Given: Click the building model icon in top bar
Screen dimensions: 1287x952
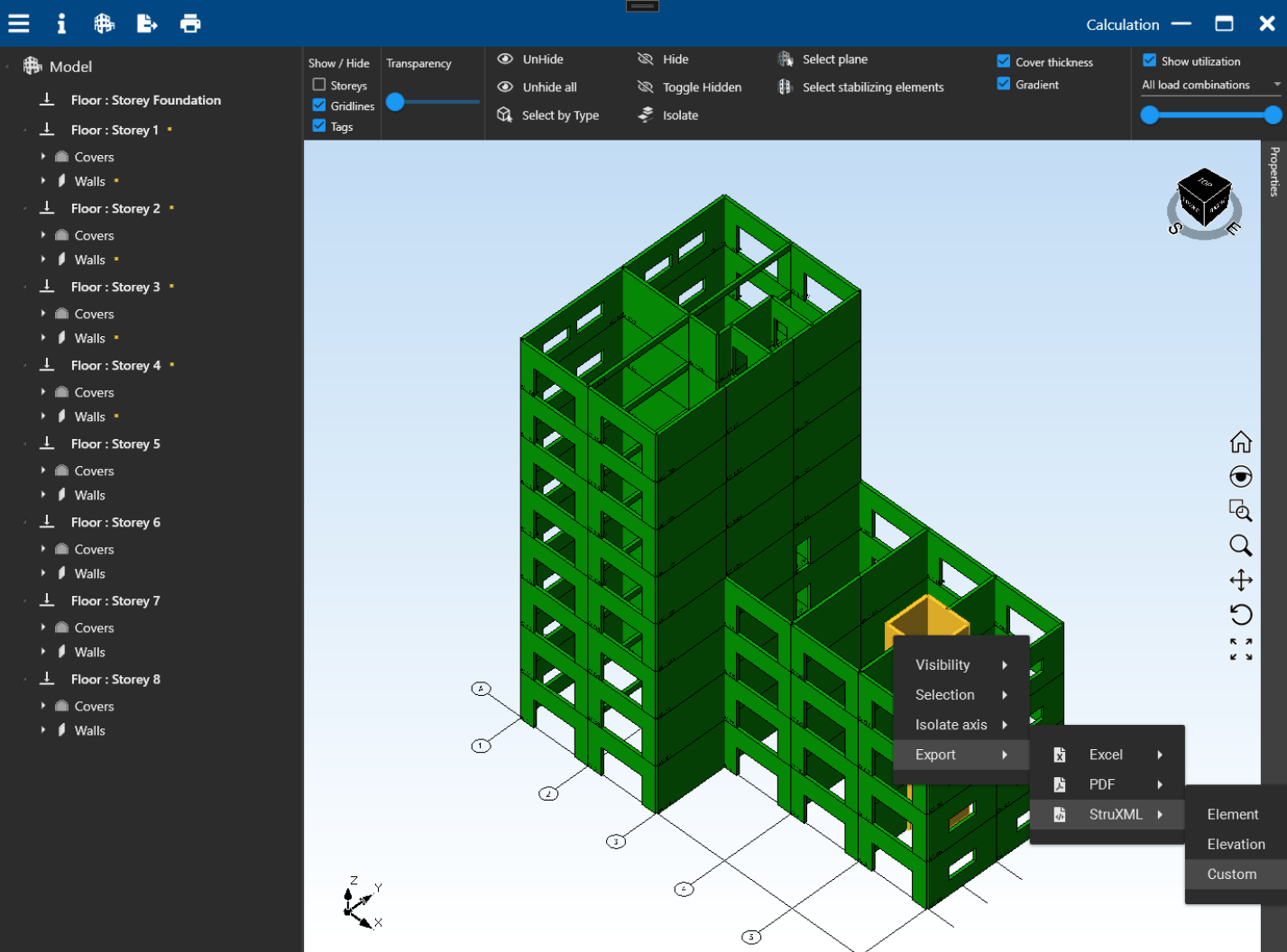Looking at the screenshot, I should point(105,23).
